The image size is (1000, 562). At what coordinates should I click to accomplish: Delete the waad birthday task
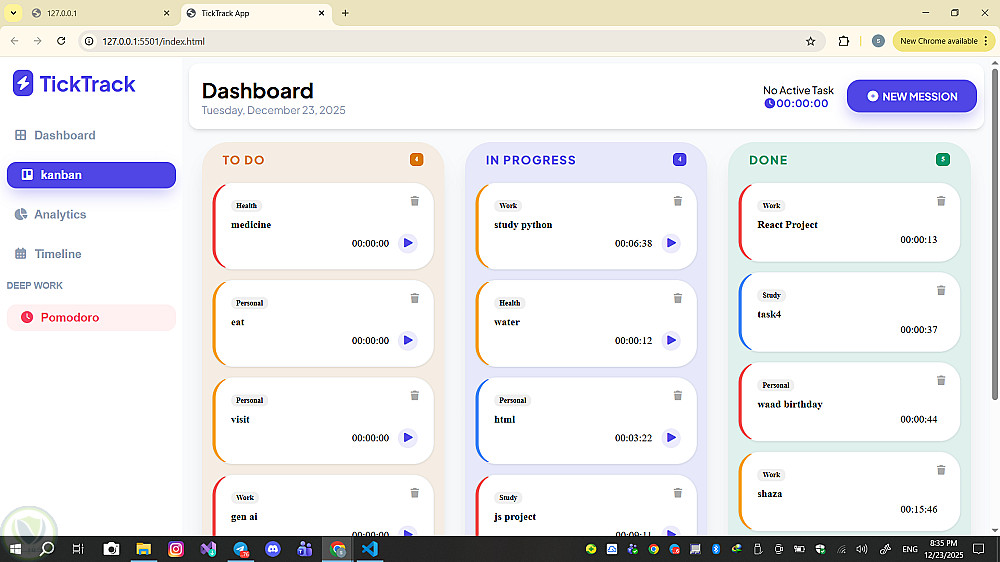coord(941,380)
